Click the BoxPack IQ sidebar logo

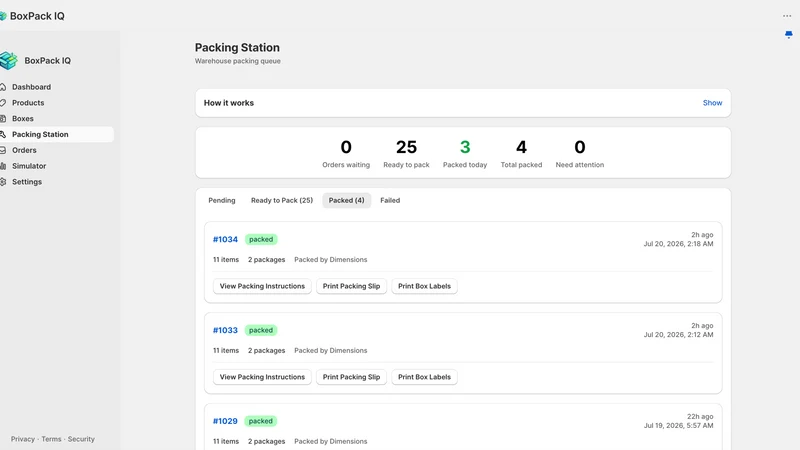point(9,61)
